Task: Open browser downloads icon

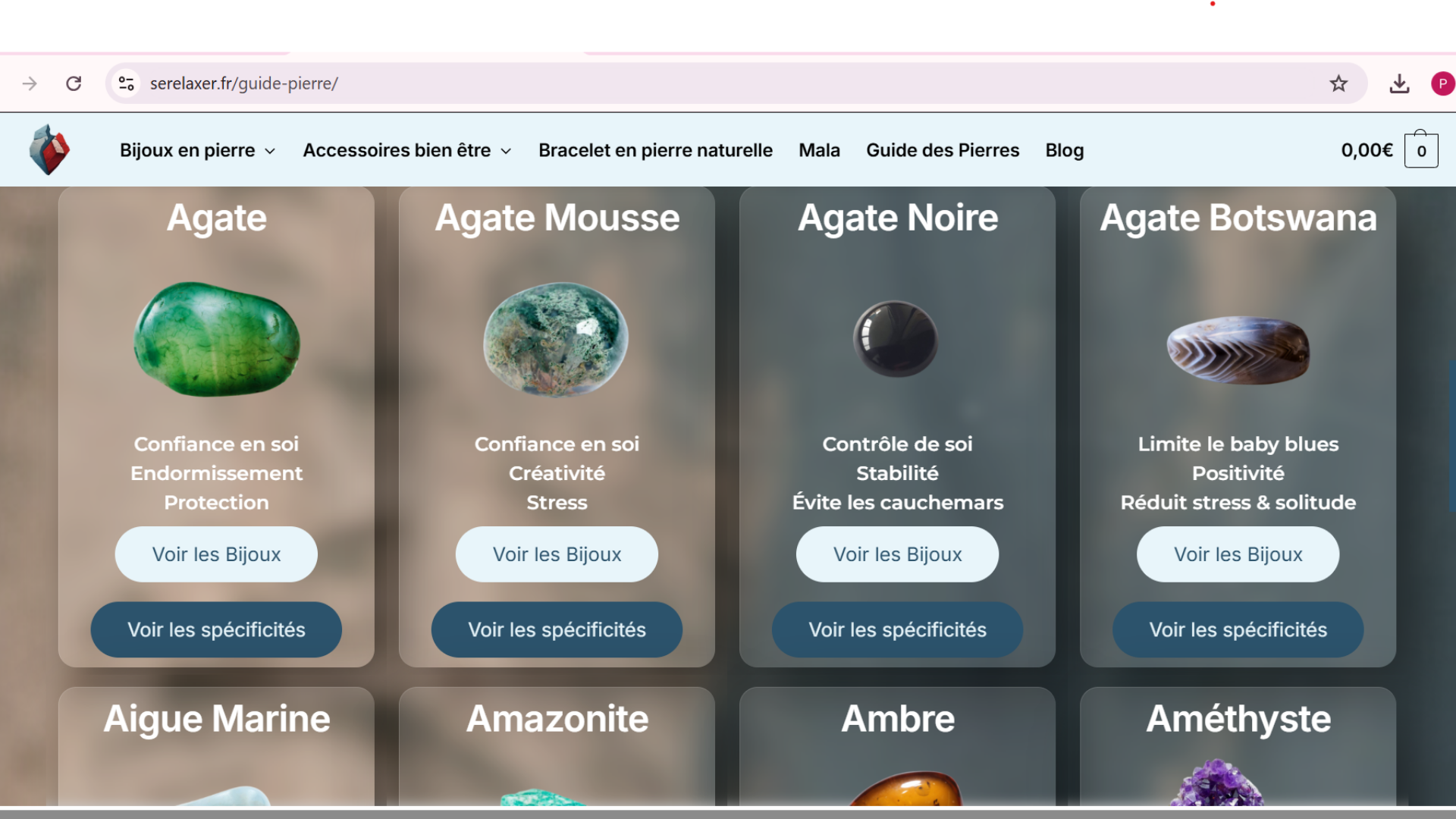Action: [1399, 83]
